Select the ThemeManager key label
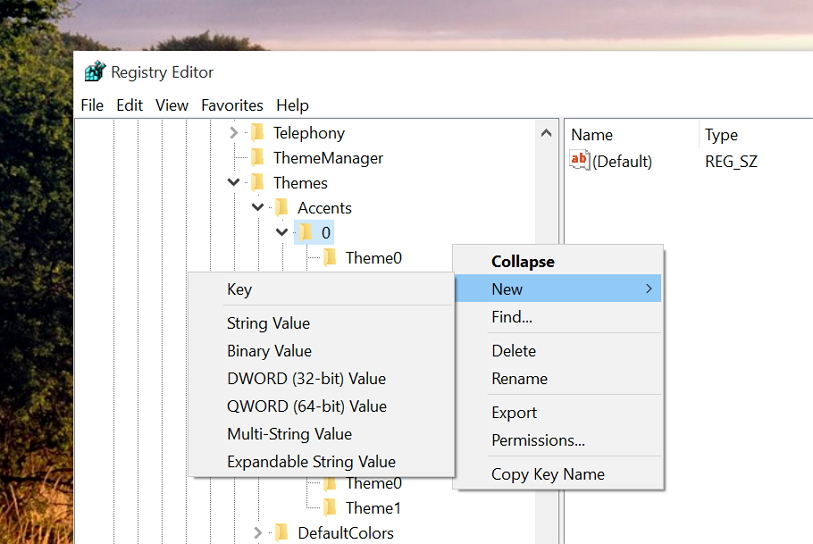Screen dimensions: 813x544 click(328, 158)
